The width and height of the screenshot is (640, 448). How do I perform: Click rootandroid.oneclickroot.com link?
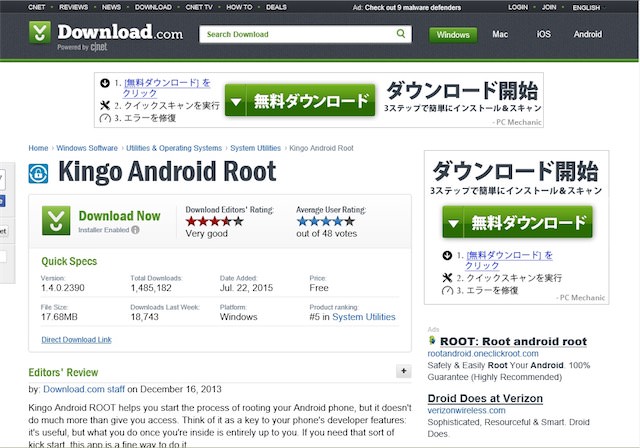tap(483, 353)
